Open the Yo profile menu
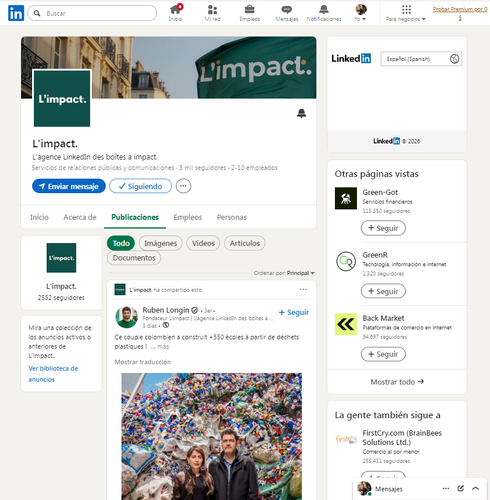This screenshot has height=500, width=490. tap(360, 13)
